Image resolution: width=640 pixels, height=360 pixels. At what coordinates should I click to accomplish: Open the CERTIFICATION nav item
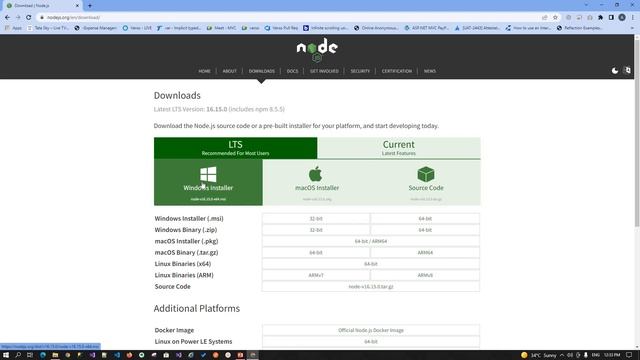(397, 71)
